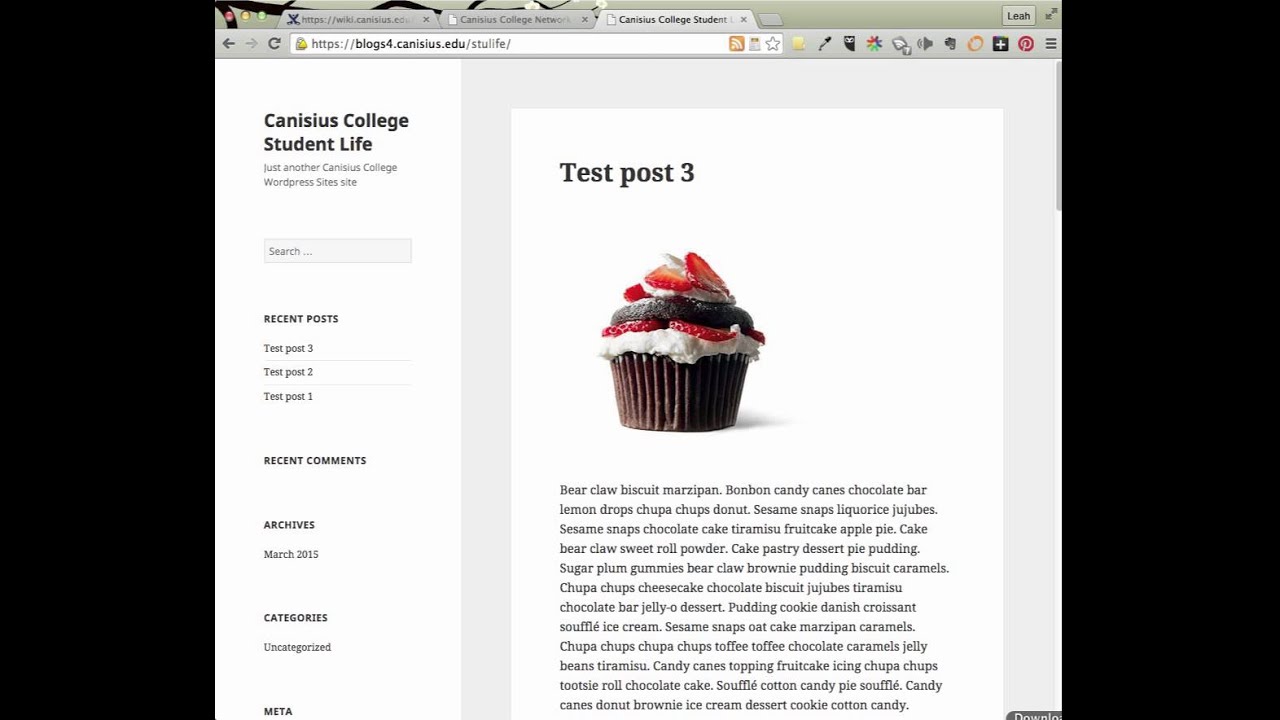1280x720 pixels.
Task: Go back using the browser back arrow
Action: (x=228, y=44)
